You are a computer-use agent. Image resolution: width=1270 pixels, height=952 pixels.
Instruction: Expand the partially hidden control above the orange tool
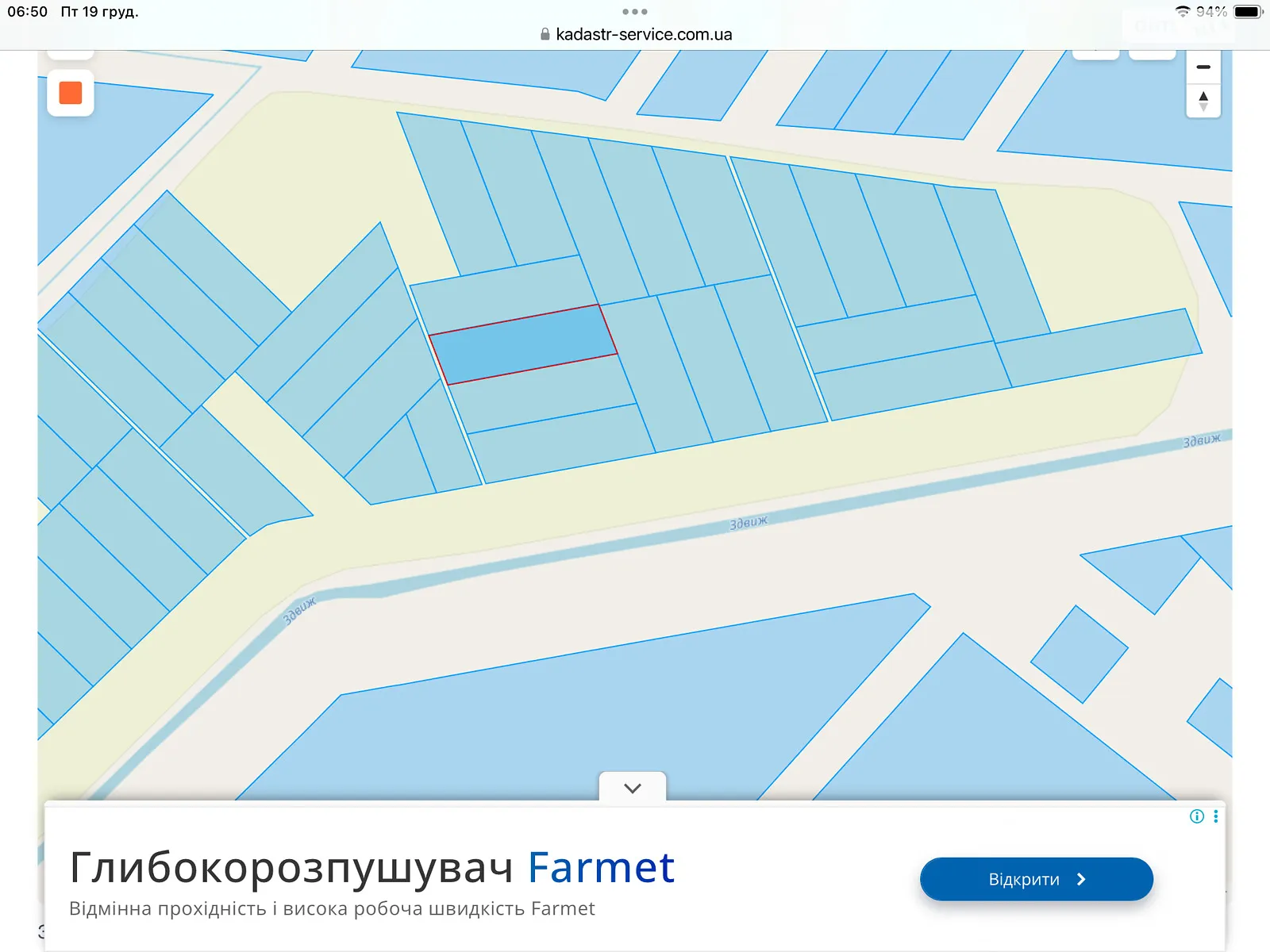(x=70, y=52)
